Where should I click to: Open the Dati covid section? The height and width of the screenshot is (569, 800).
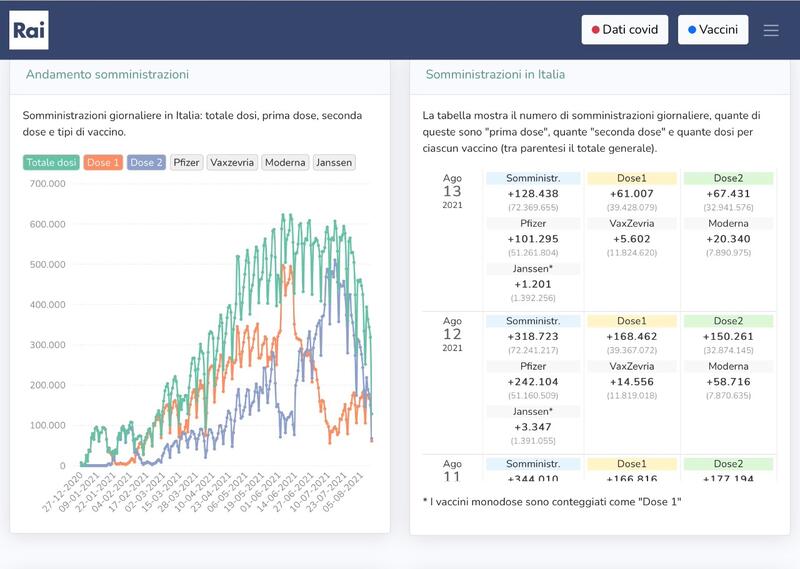pos(624,30)
